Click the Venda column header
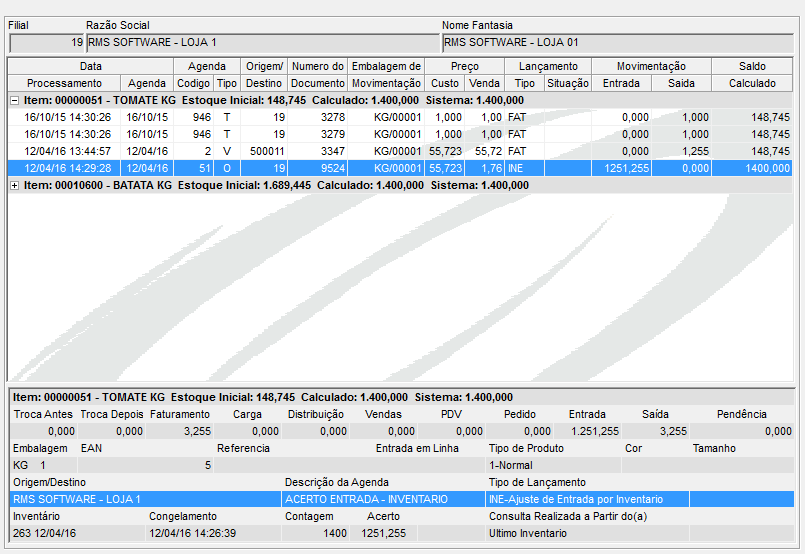This screenshot has width=805, height=554. click(x=484, y=83)
